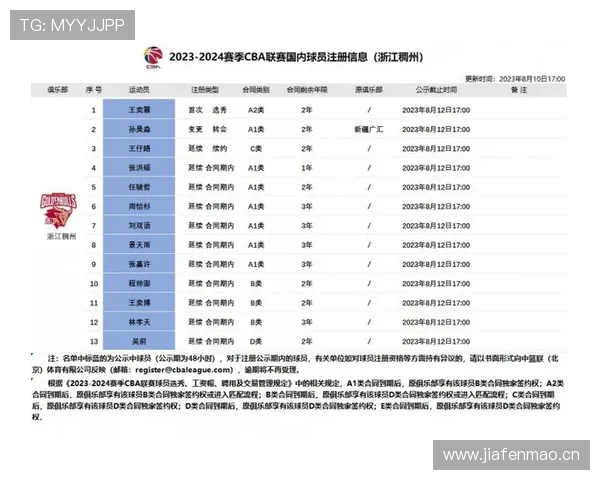Click '3年' remaining years in row 12
600x480 pixels.
pos(307,322)
